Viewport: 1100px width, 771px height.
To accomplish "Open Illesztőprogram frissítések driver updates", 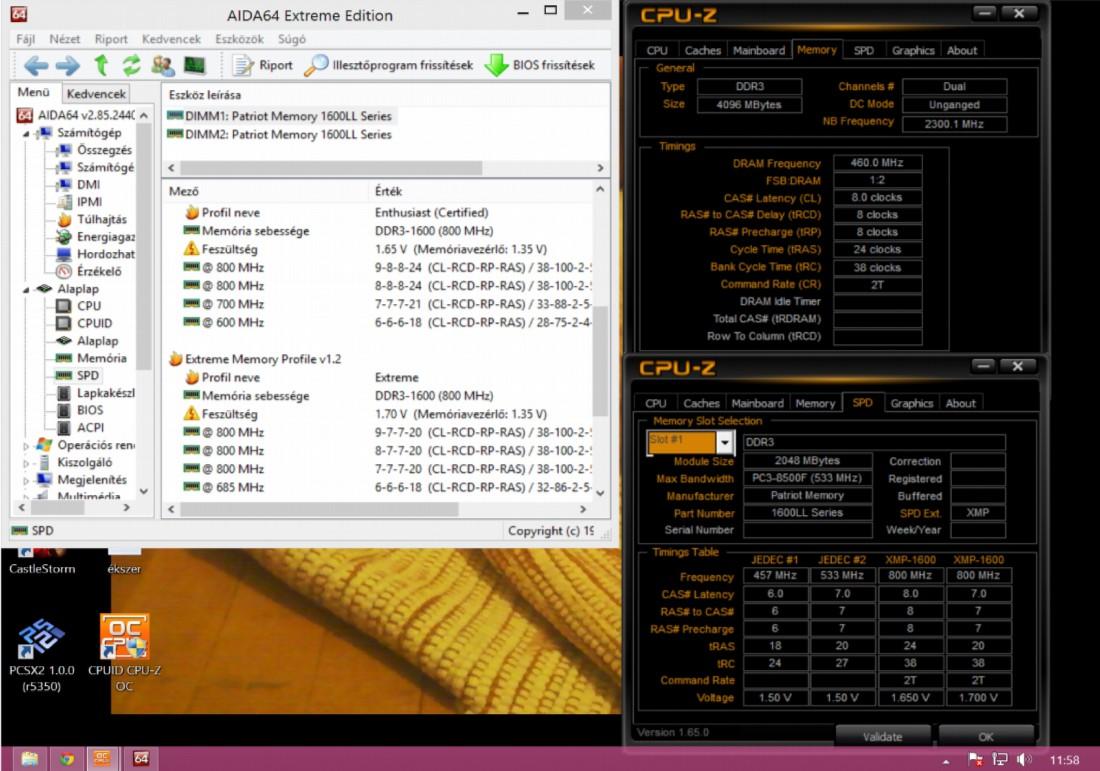I will (389, 65).
